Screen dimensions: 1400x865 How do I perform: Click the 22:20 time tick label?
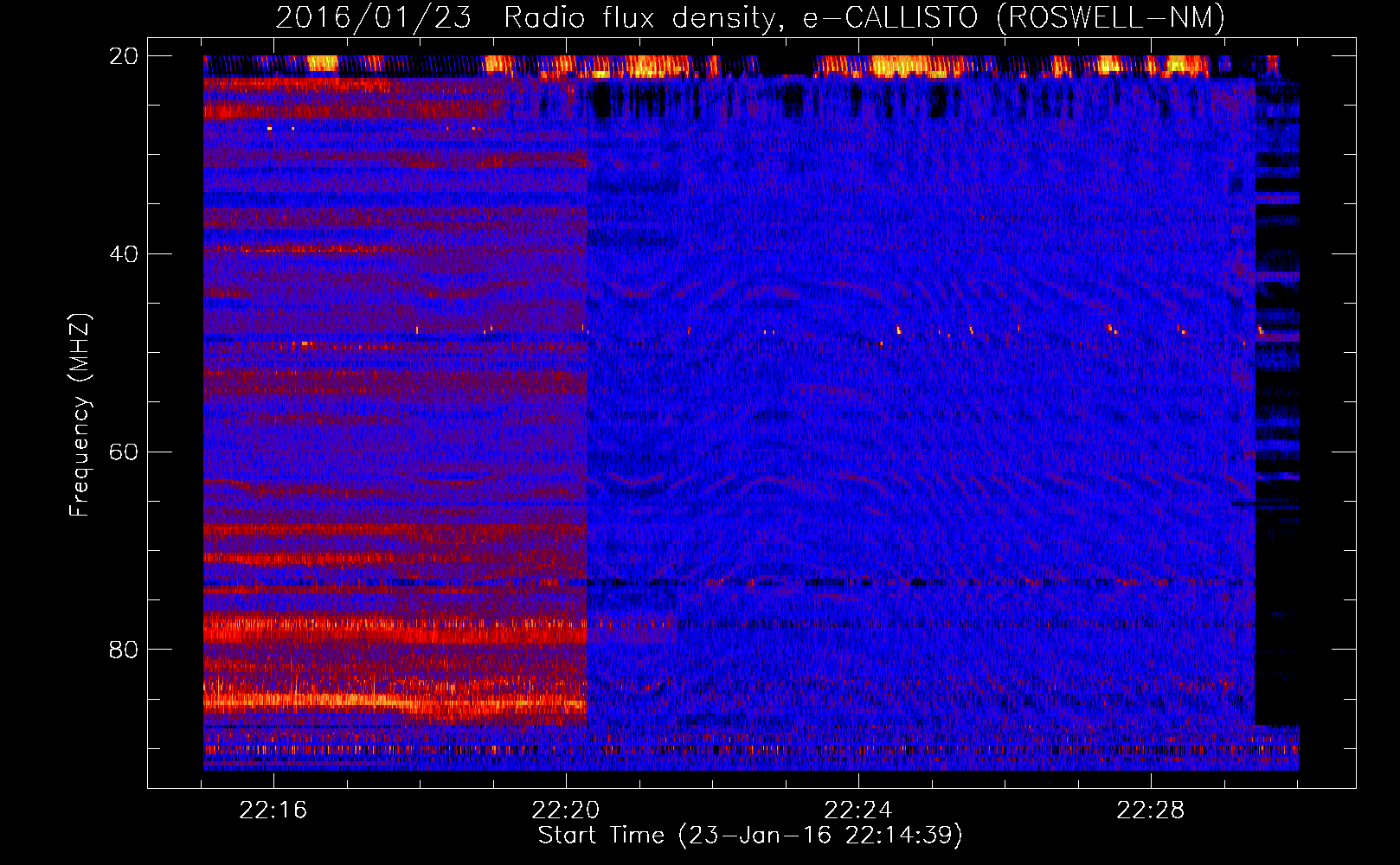[566, 811]
